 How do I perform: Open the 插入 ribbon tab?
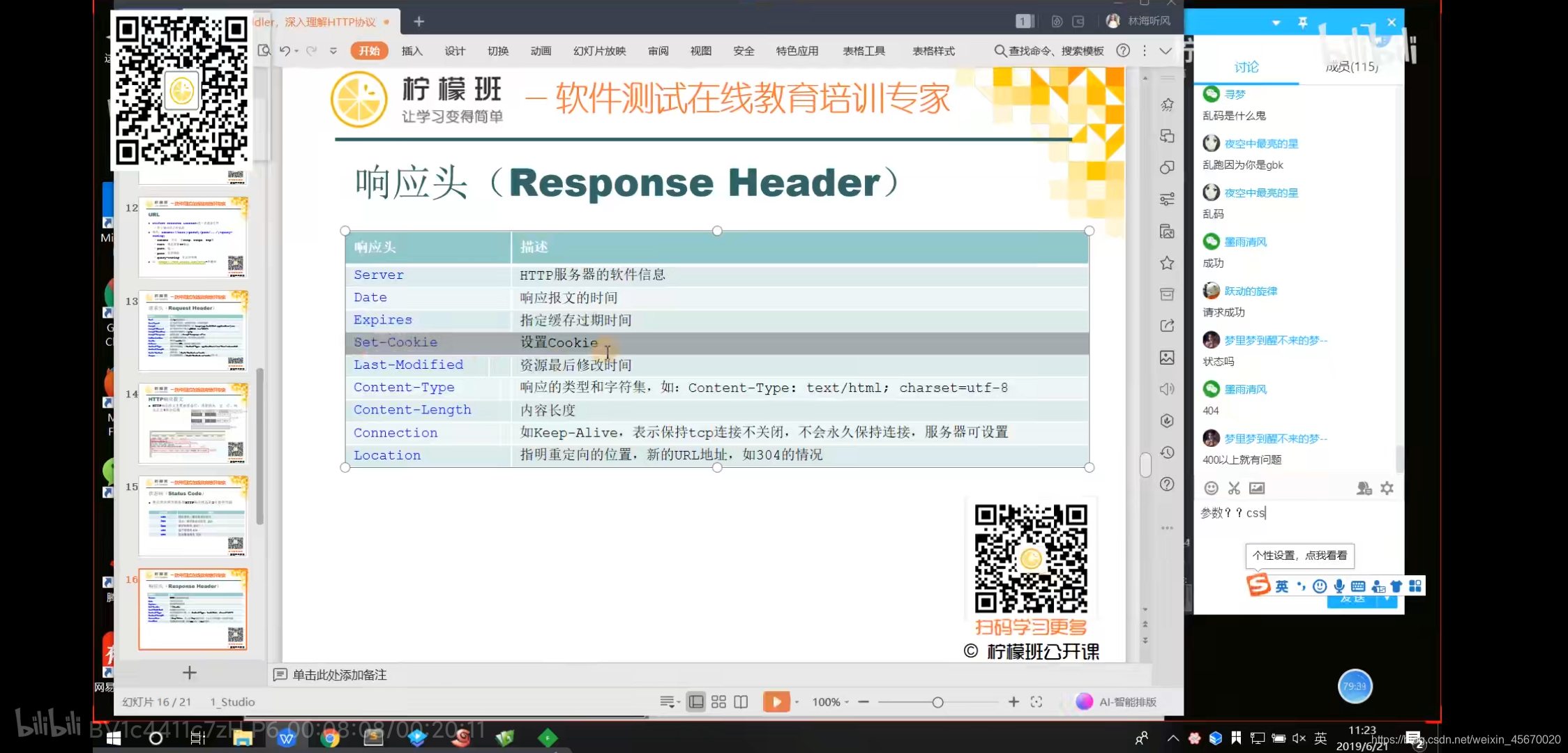(412, 51)
